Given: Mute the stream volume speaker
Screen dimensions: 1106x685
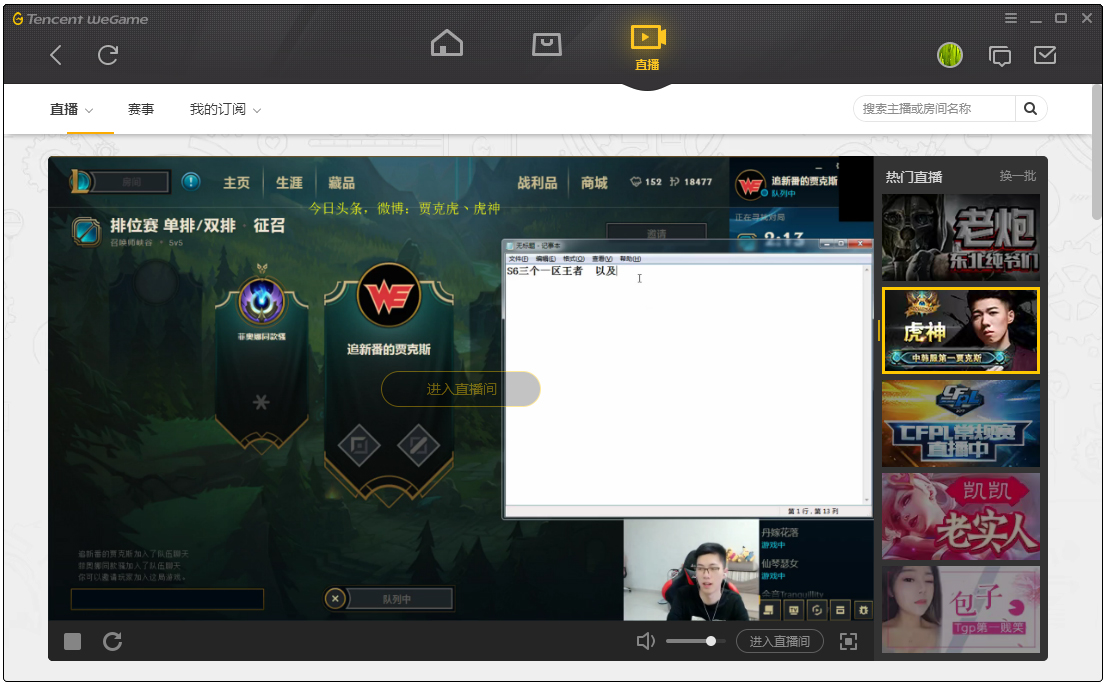Looking at the screenshot, I should click(646, 641).
